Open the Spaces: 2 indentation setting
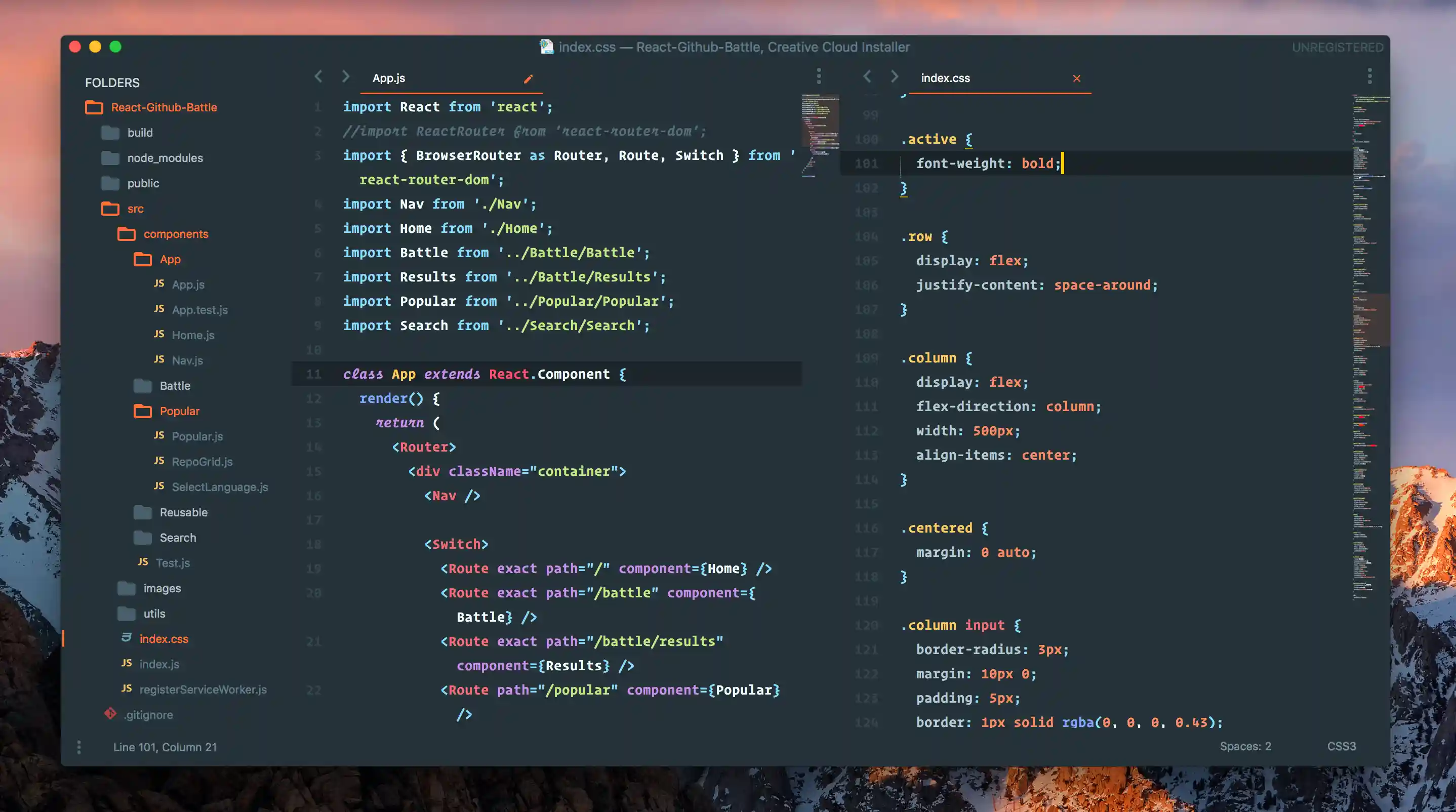This screenshot has width=1456, height=812. tap(1244, 746)
